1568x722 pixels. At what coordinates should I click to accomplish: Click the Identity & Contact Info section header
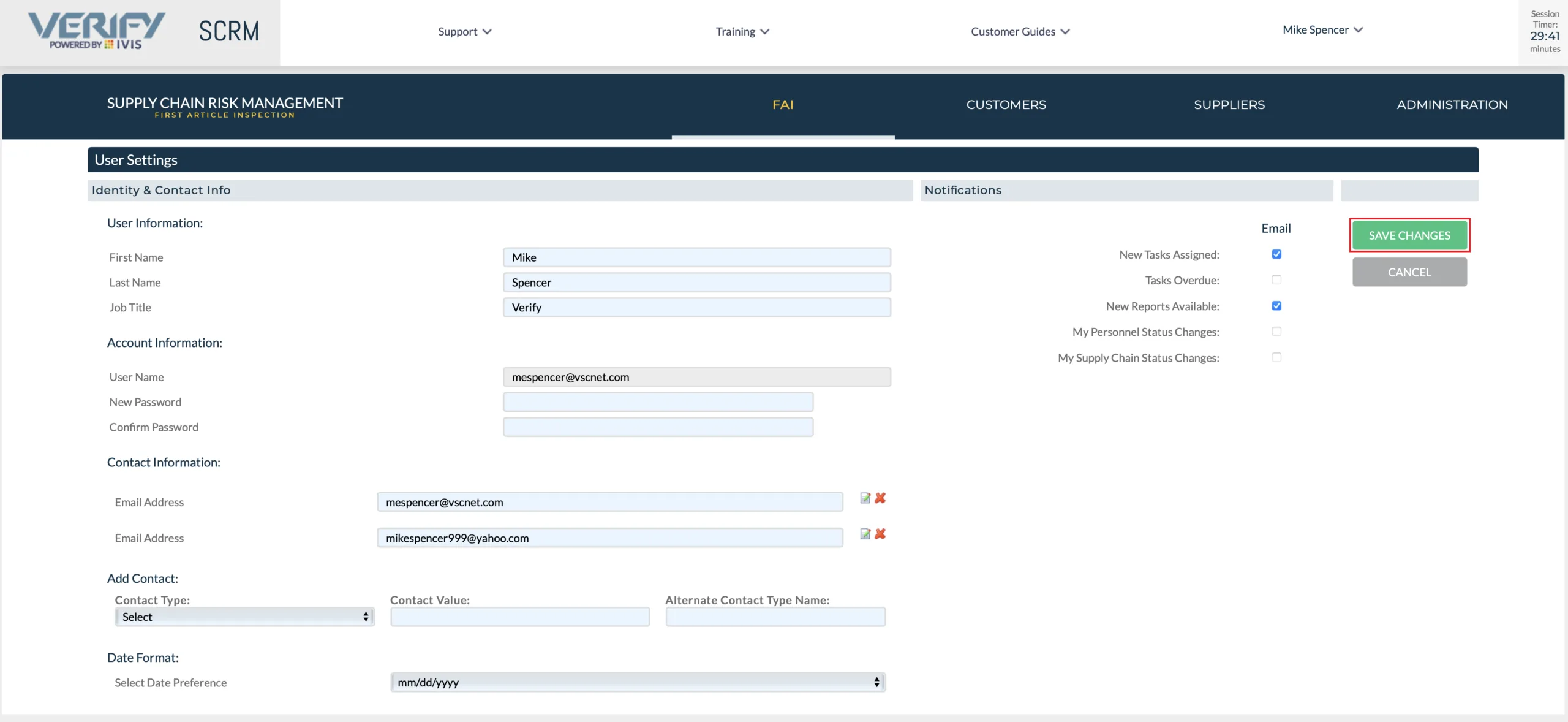(500, 190)
